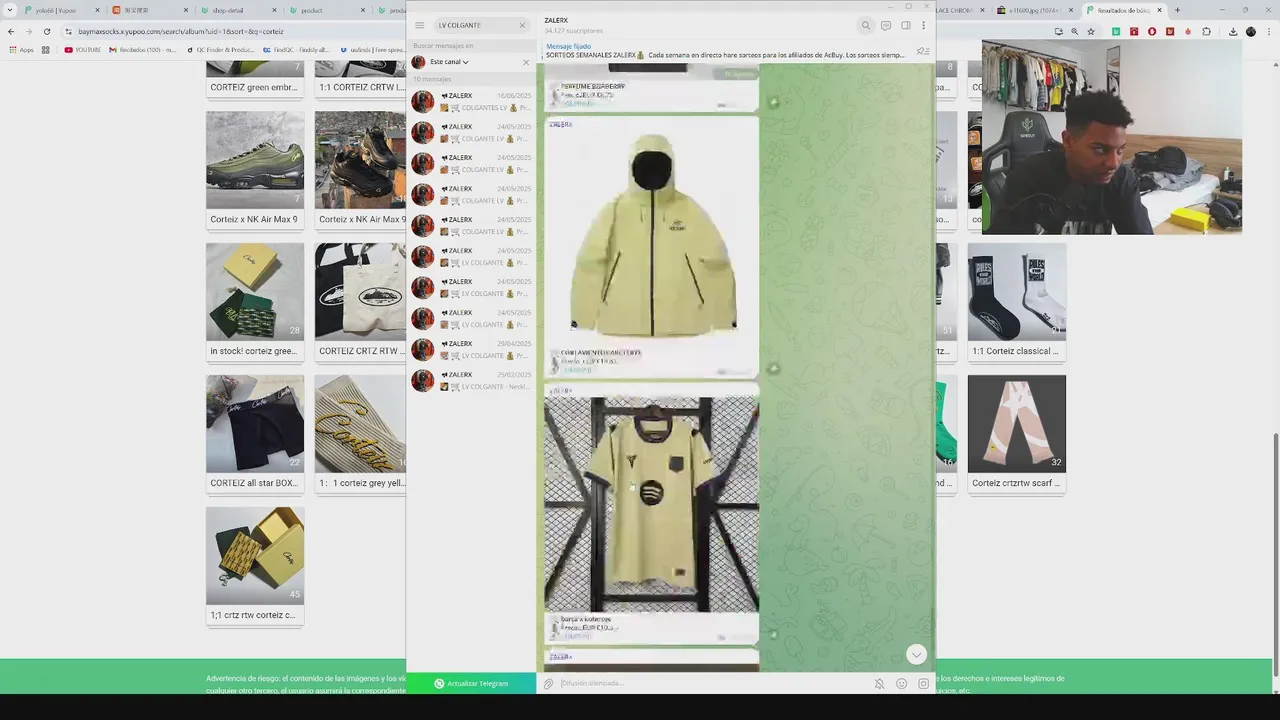The image size is (1280, 720).
Task: Open the YOUTUBE bookmark
Action: (x=83, y=49)
